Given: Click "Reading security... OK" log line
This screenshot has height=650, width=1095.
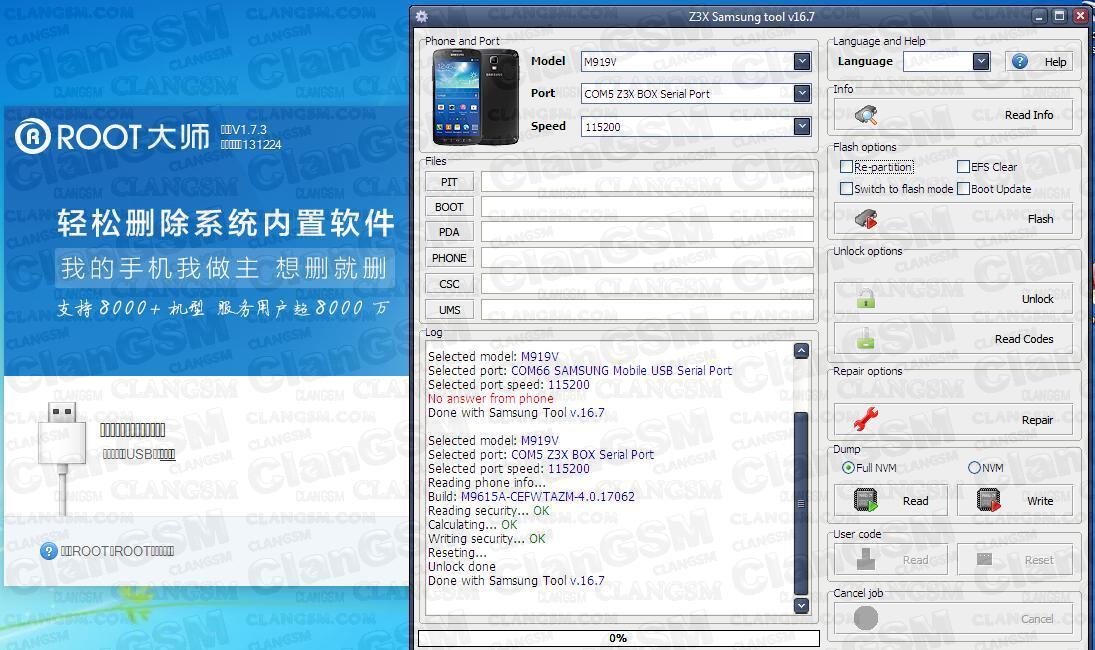Looking at the screenshot, I should (x=489, y=511).
